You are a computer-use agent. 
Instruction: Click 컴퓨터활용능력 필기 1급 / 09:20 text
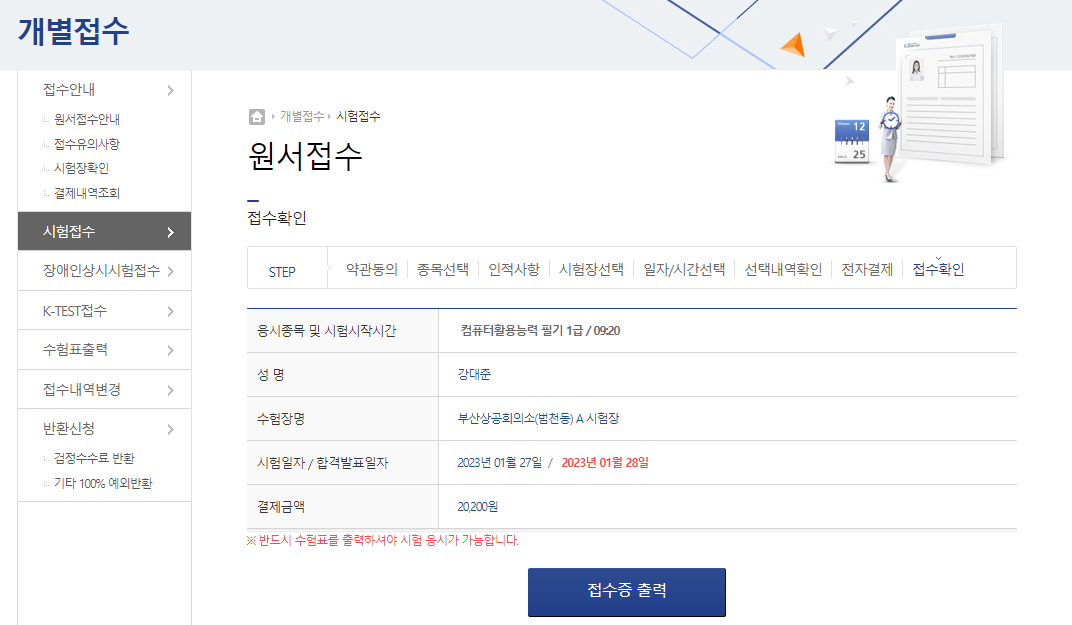(x=540, y=331)
